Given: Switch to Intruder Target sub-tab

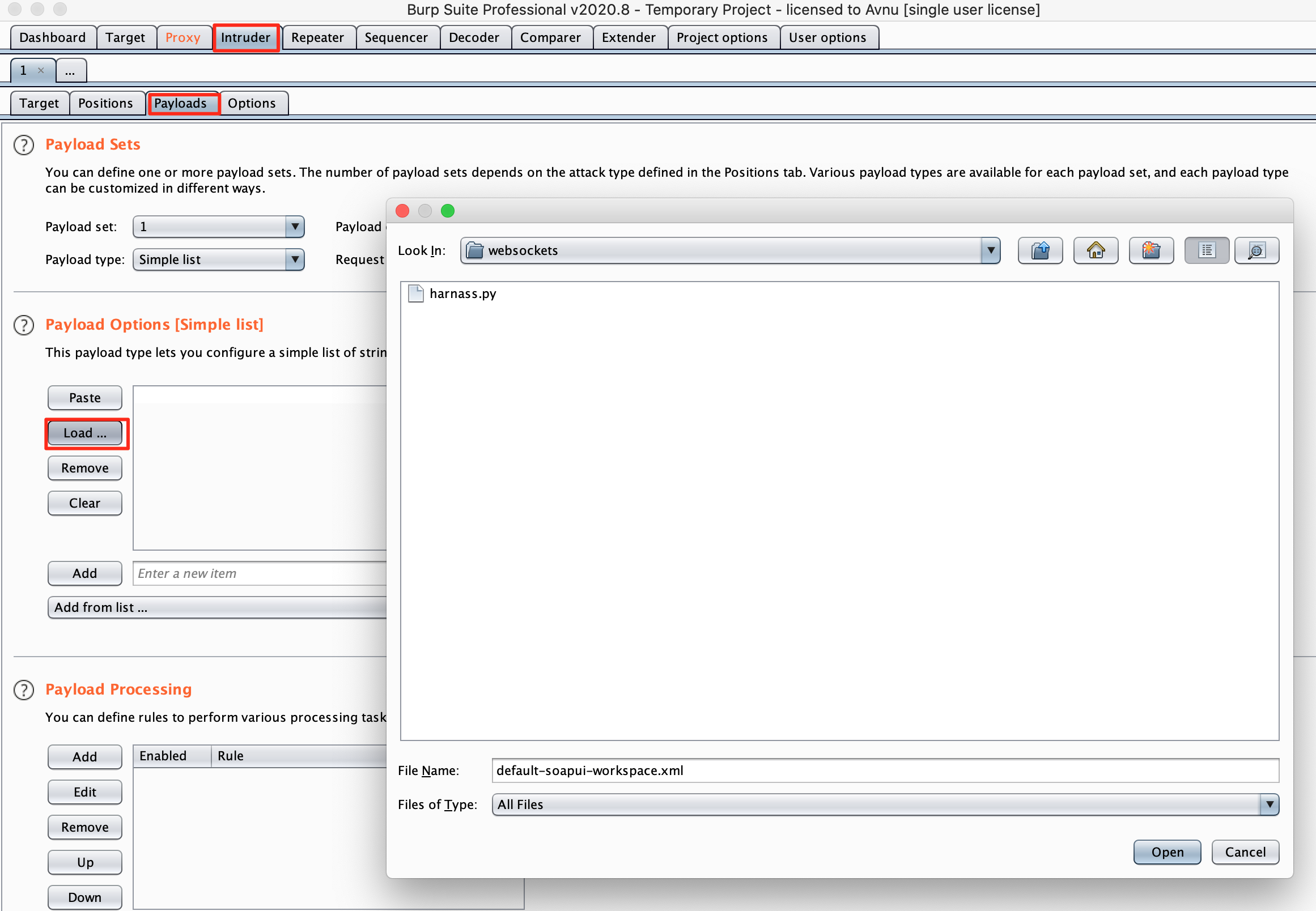Looking at the screenshot, I should (x=40, y=103).
